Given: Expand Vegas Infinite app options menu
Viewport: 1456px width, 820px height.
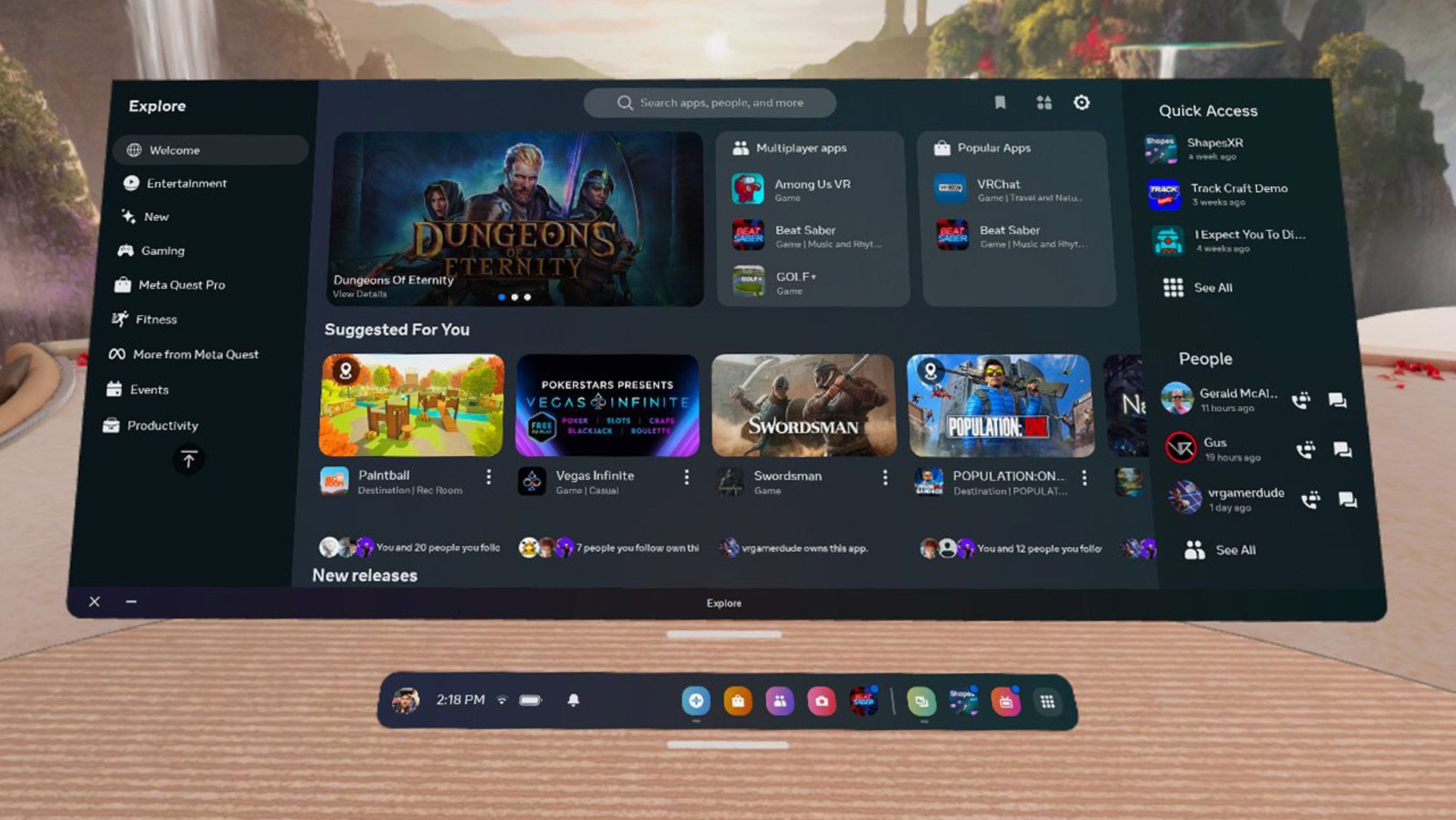Looking at the screenshot, I should click(687, 478).
